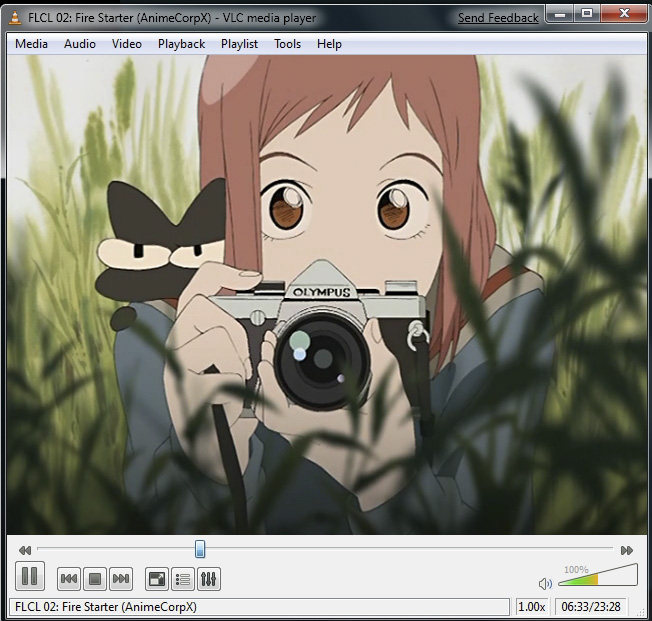
Task: Skip to previous media in playlist
Action: point(69,578)
